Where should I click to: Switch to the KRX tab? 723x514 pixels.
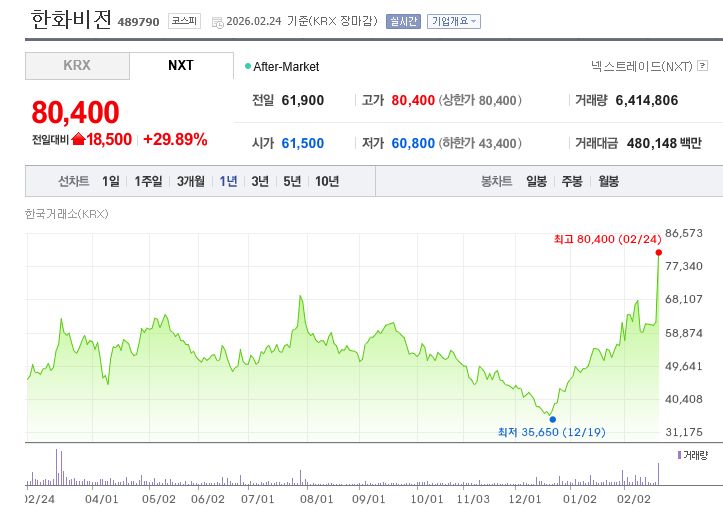(x=77, y=65)
